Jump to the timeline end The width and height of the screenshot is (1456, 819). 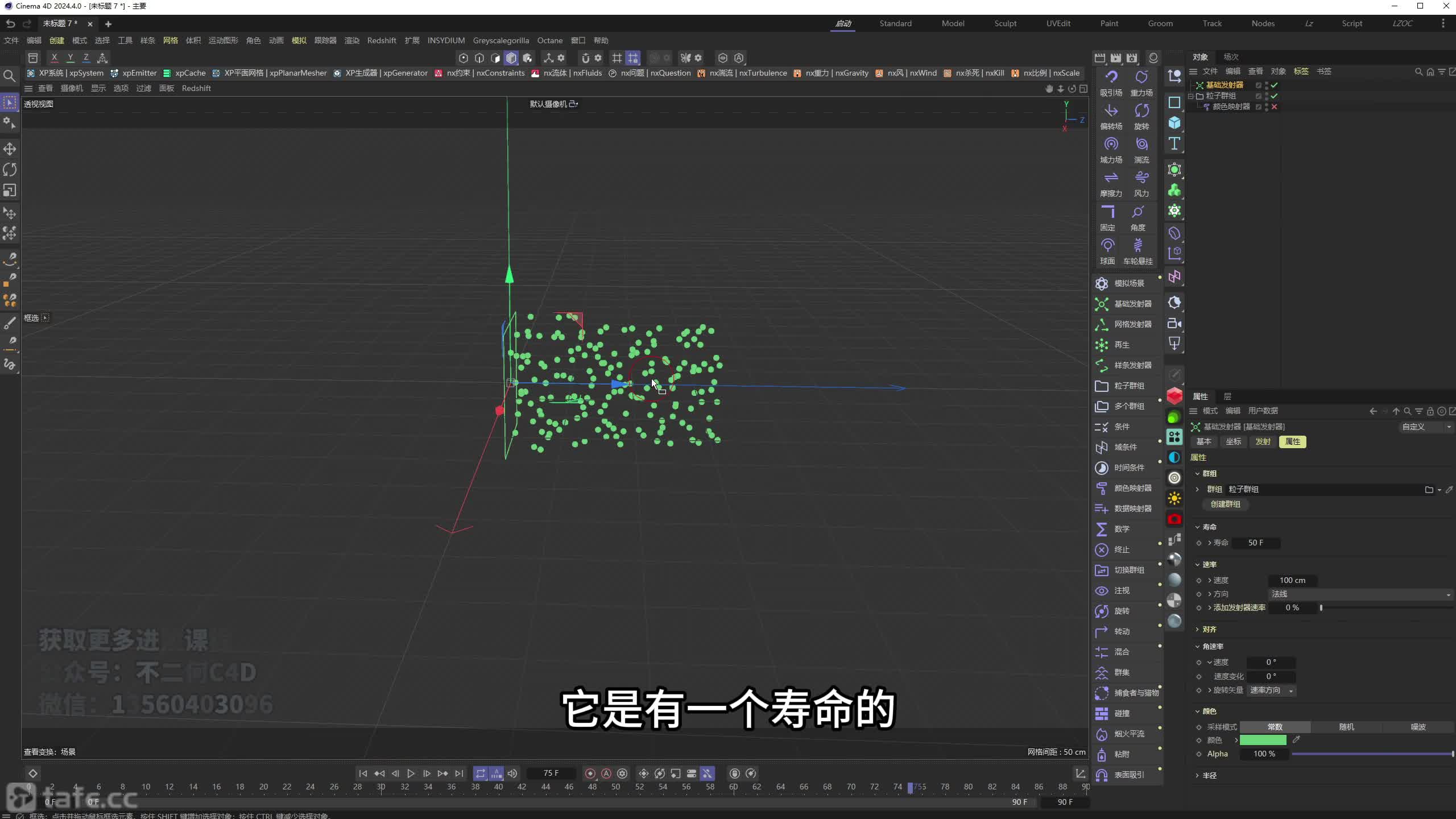coord(459,773)
